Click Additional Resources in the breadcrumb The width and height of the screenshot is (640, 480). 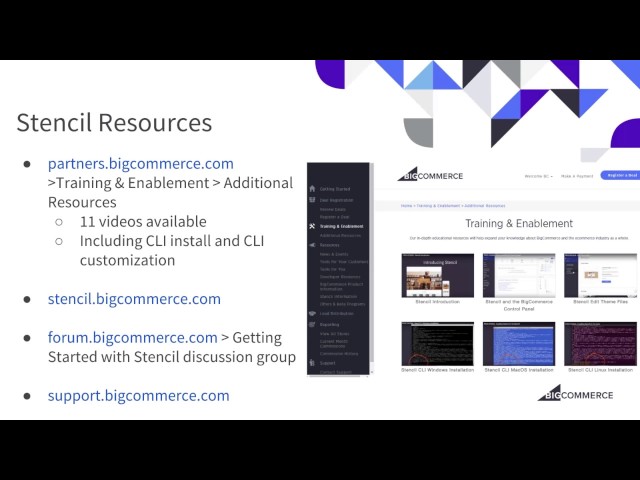(484, 206)
